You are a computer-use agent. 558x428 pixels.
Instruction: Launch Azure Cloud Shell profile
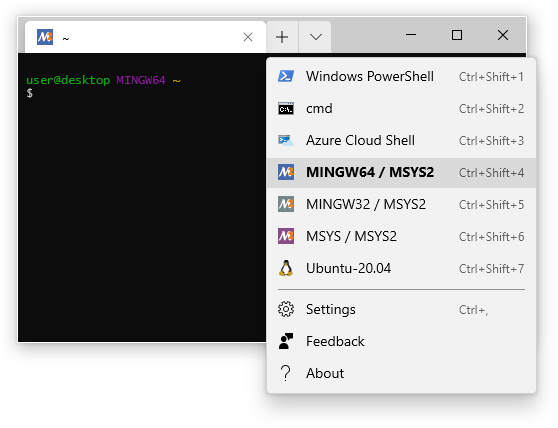click(401, 141)
